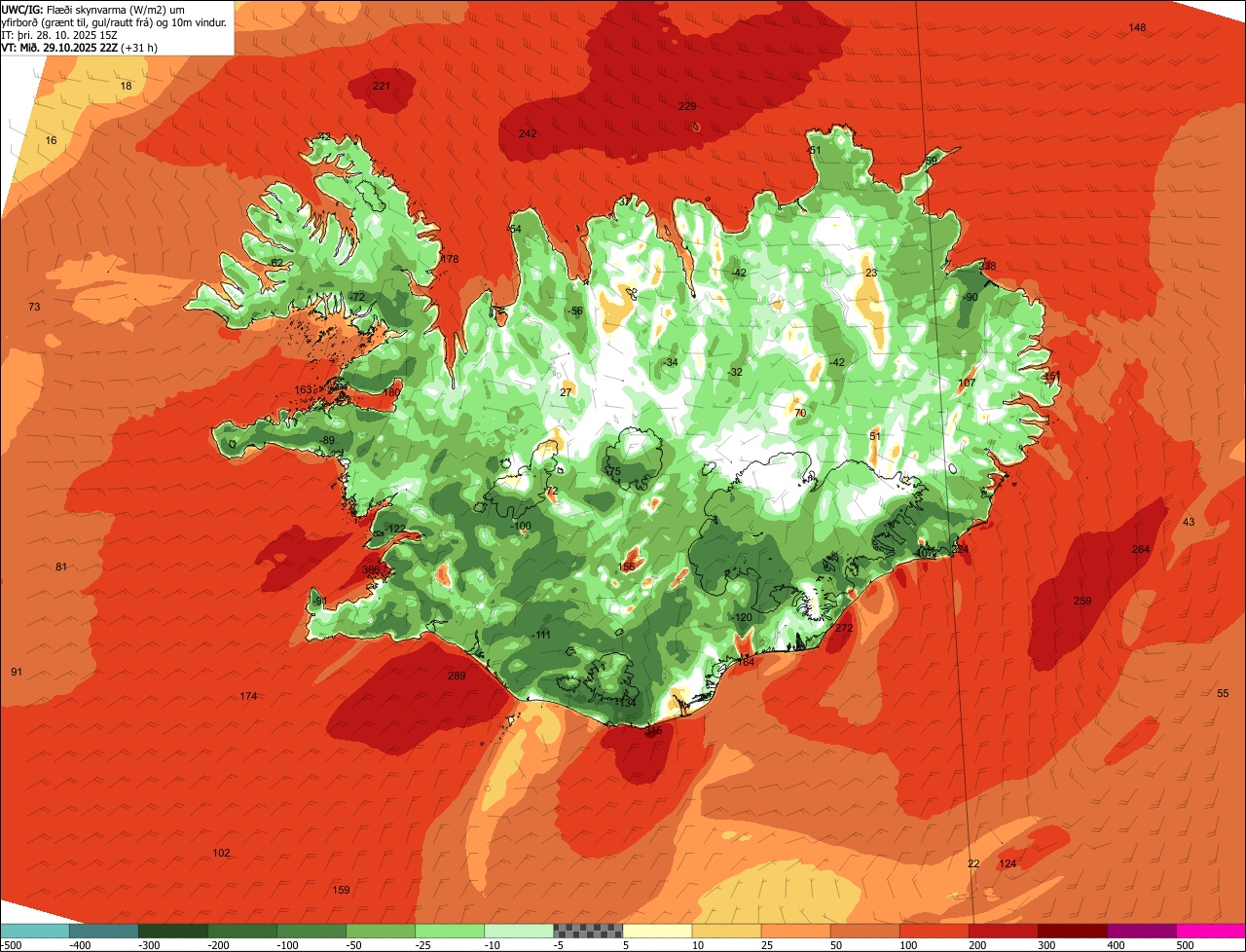The height and width of the screenshot is (952, 1246).
Task: Click the value 259 in the southeast red patch
Action: [1082, 601]
